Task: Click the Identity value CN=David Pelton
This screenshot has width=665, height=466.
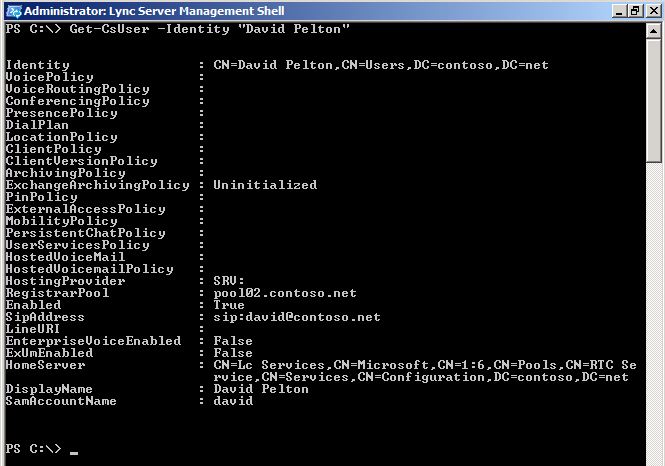Action: pos(381,65)
